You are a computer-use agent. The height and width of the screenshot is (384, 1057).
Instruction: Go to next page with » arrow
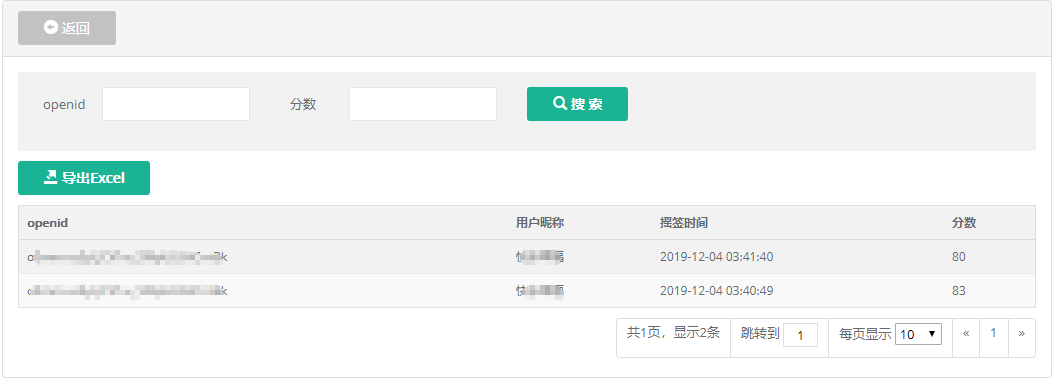(x=1021, y=333)
